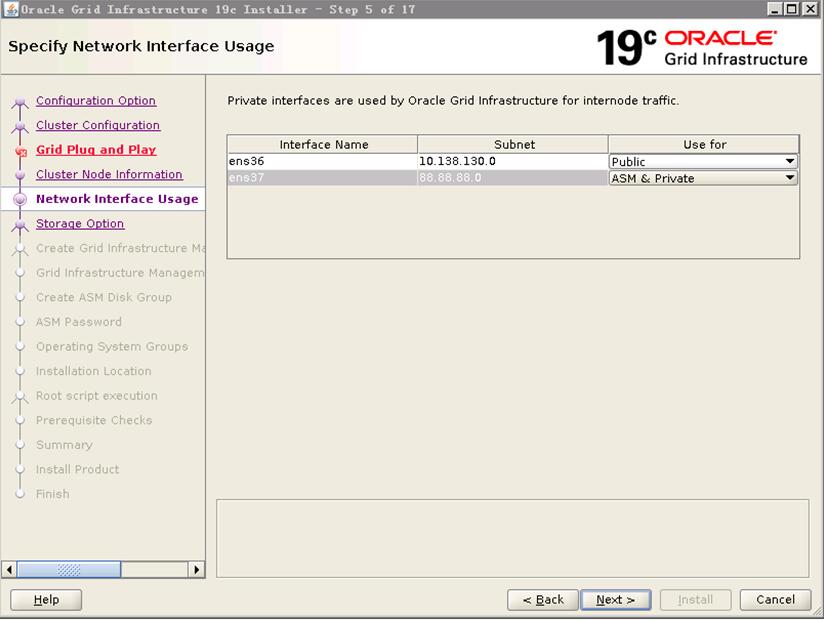
Task: Minimize the installer window
Action: click(x=774, y=9)
